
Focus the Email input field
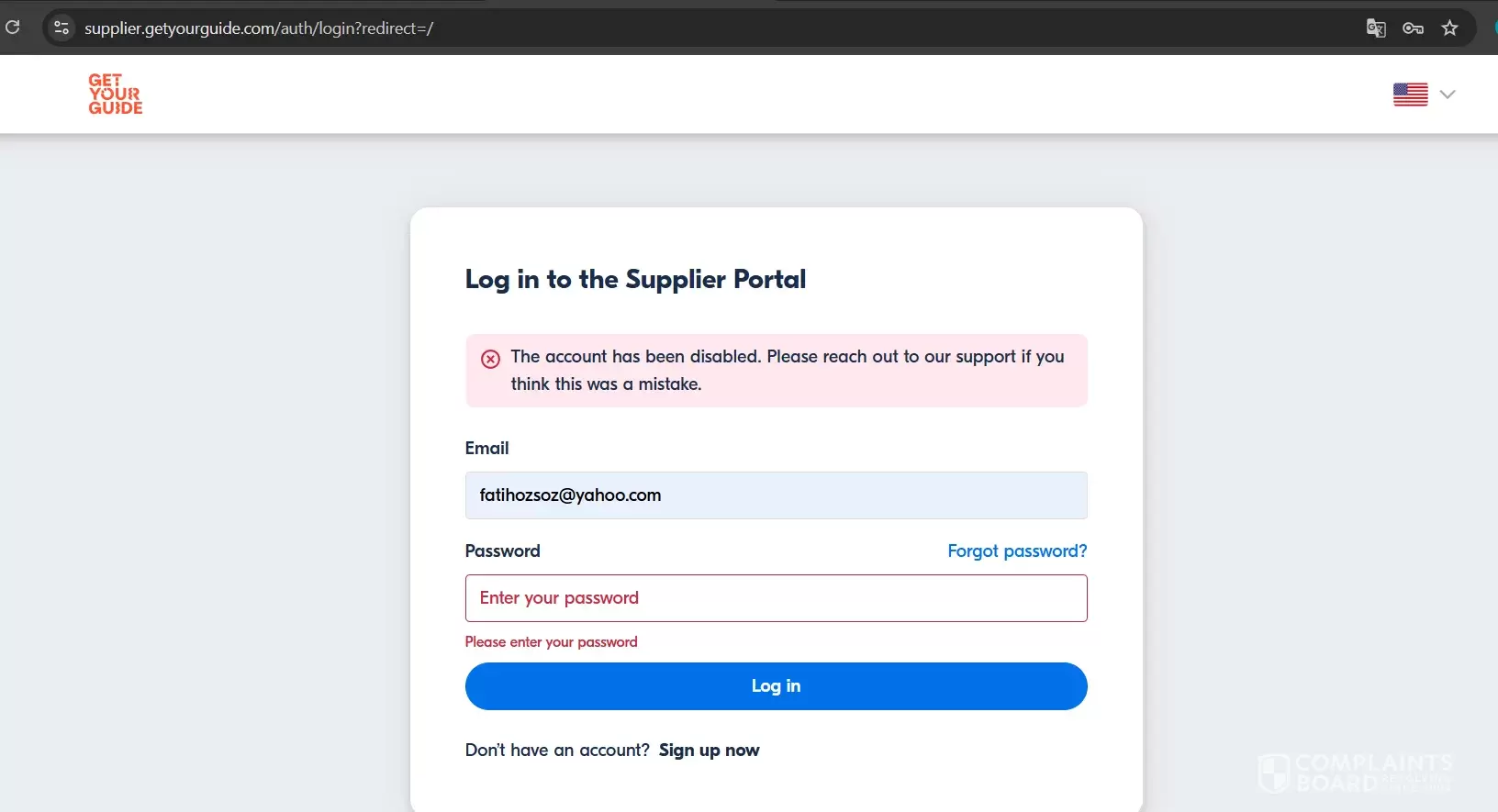point(776,495)
